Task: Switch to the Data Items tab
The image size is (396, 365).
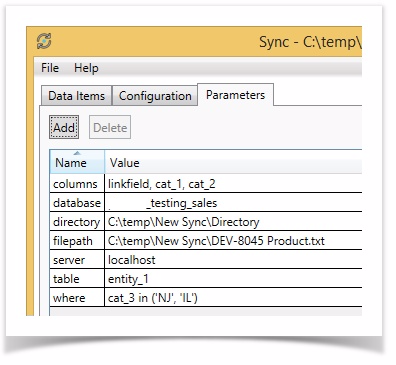Action: coord(76,96)
